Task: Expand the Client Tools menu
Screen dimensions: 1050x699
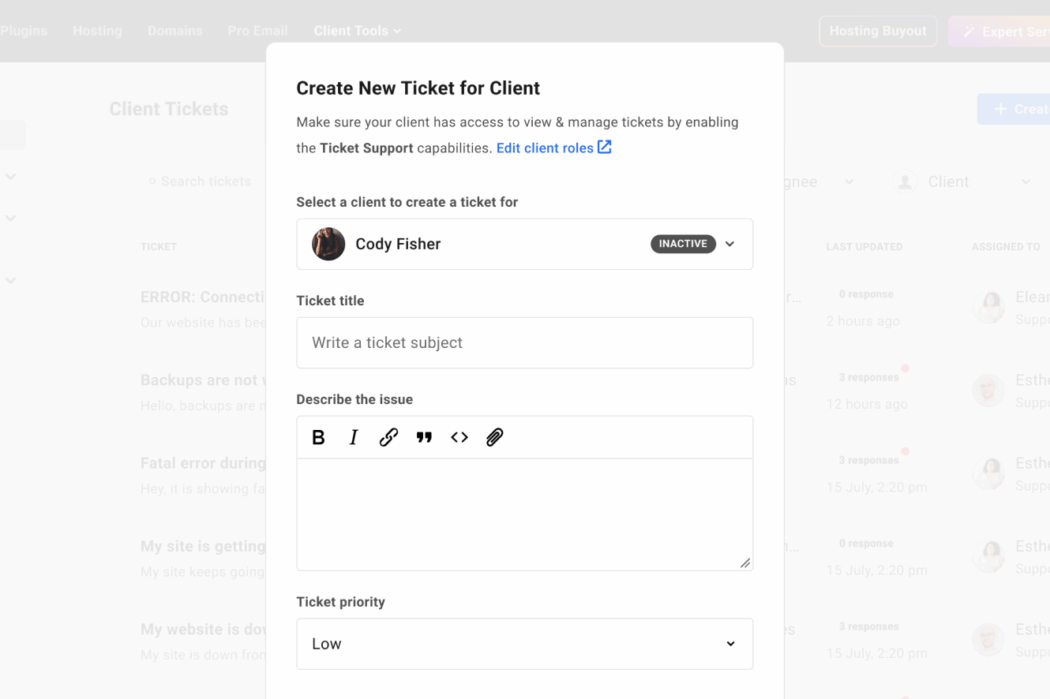Action: tap(357, 30)
